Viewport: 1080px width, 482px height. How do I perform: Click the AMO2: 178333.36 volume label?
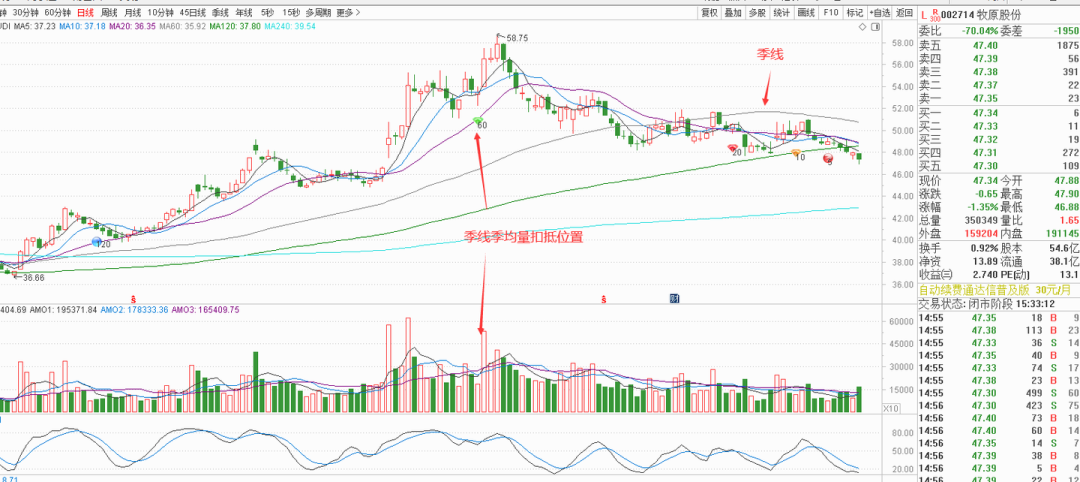(x=133, y=310)
